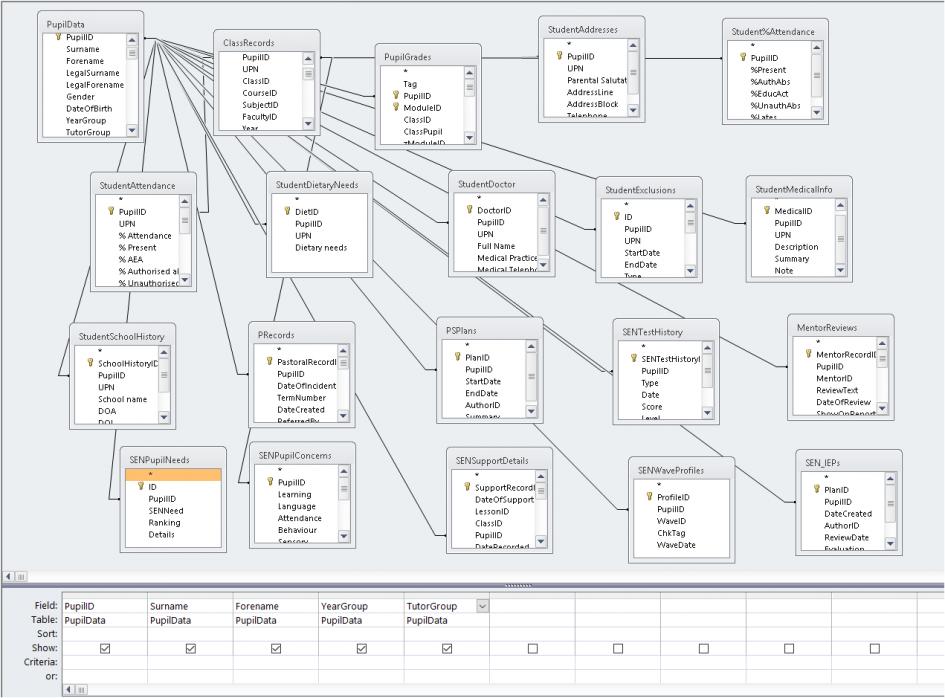Select the CourseID field in ClassRecords
945x698 pixels.
[x=260, y=93]
